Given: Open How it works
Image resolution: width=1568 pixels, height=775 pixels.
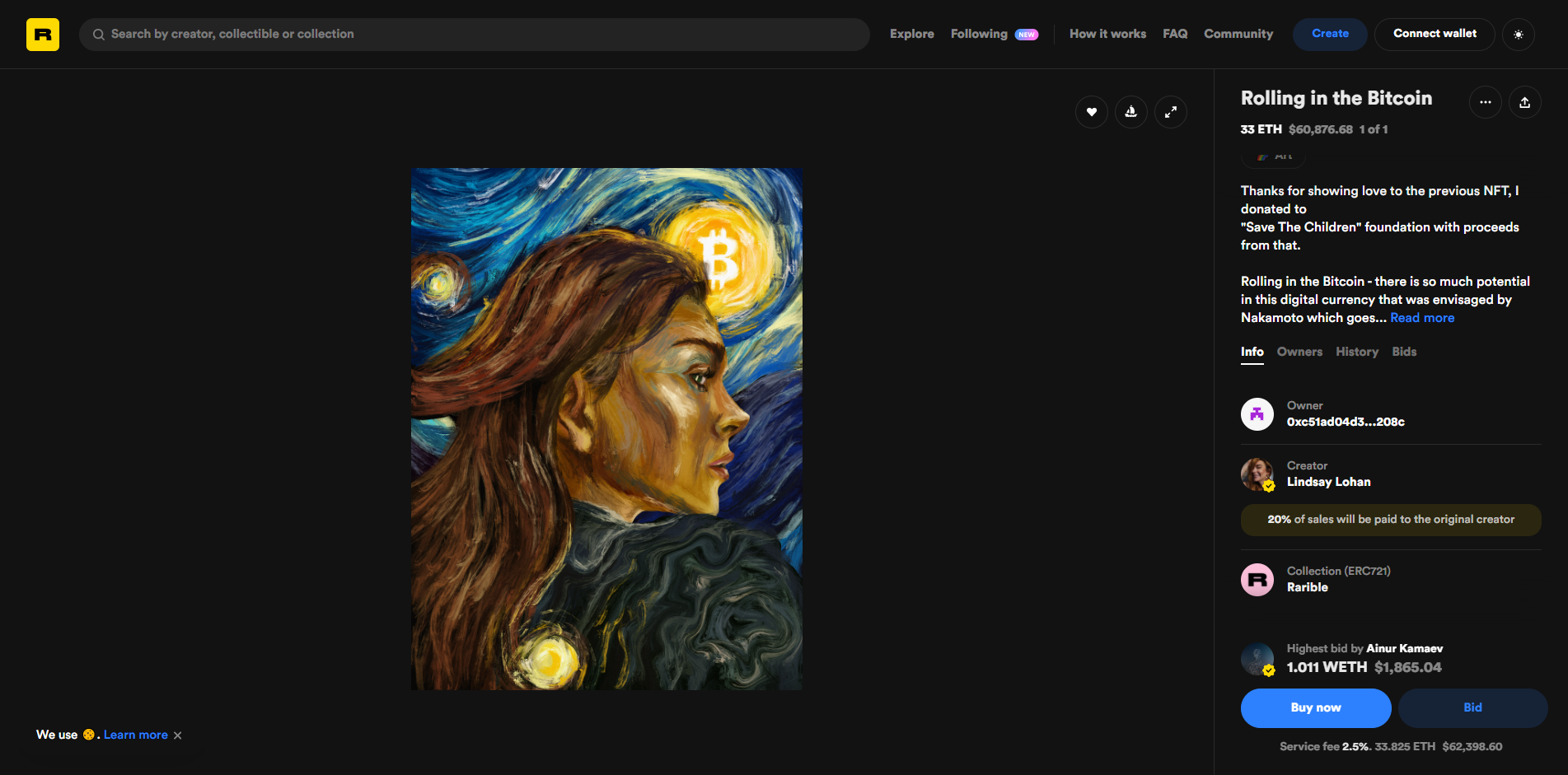Looking at the screenshot, I should 1107,34.
